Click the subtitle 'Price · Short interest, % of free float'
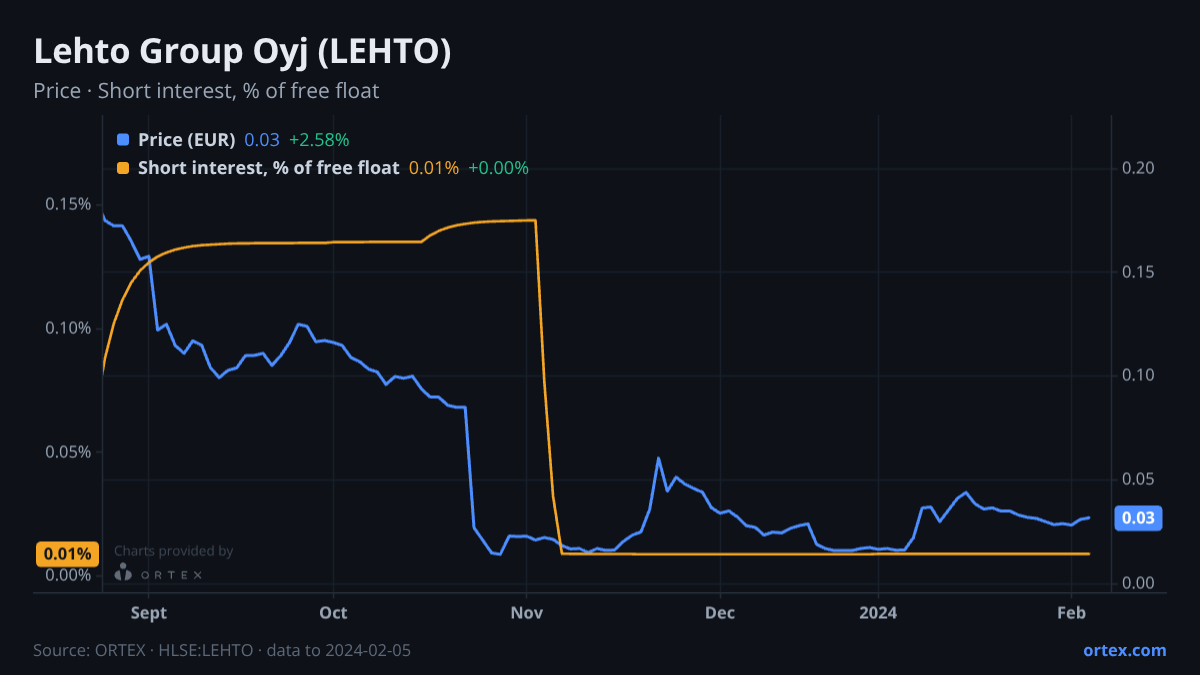This screenshot has height=675, width=1200. (x=206, y=91)
